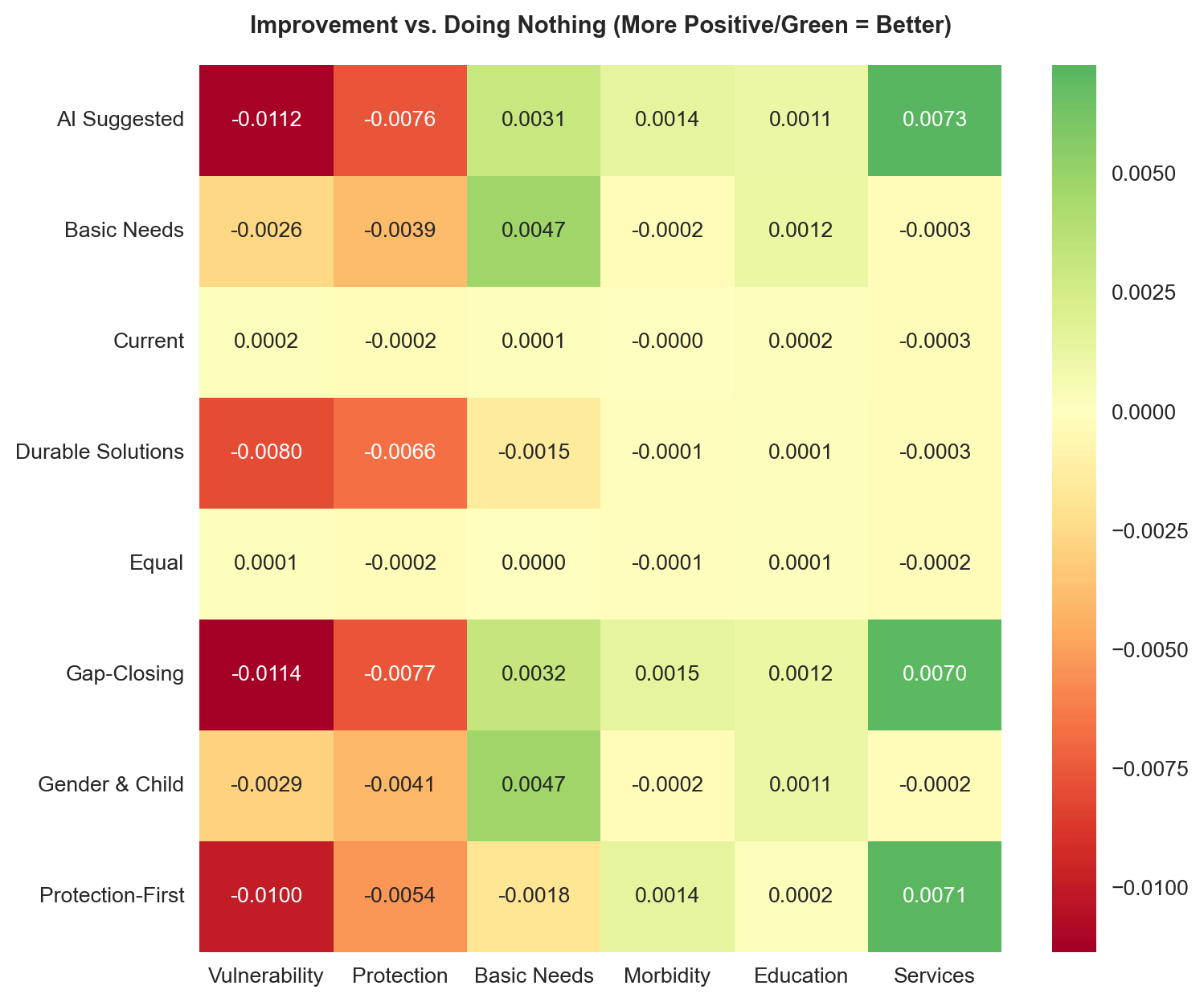Screen dimensions: 1204x1002
Task: Click the Services column label
Action: (934, 975)
